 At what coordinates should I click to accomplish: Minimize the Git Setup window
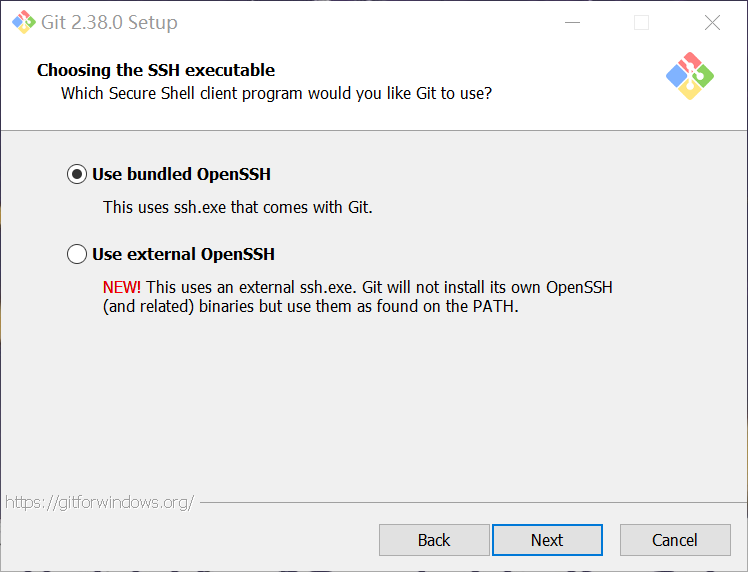tap(572, 22)
